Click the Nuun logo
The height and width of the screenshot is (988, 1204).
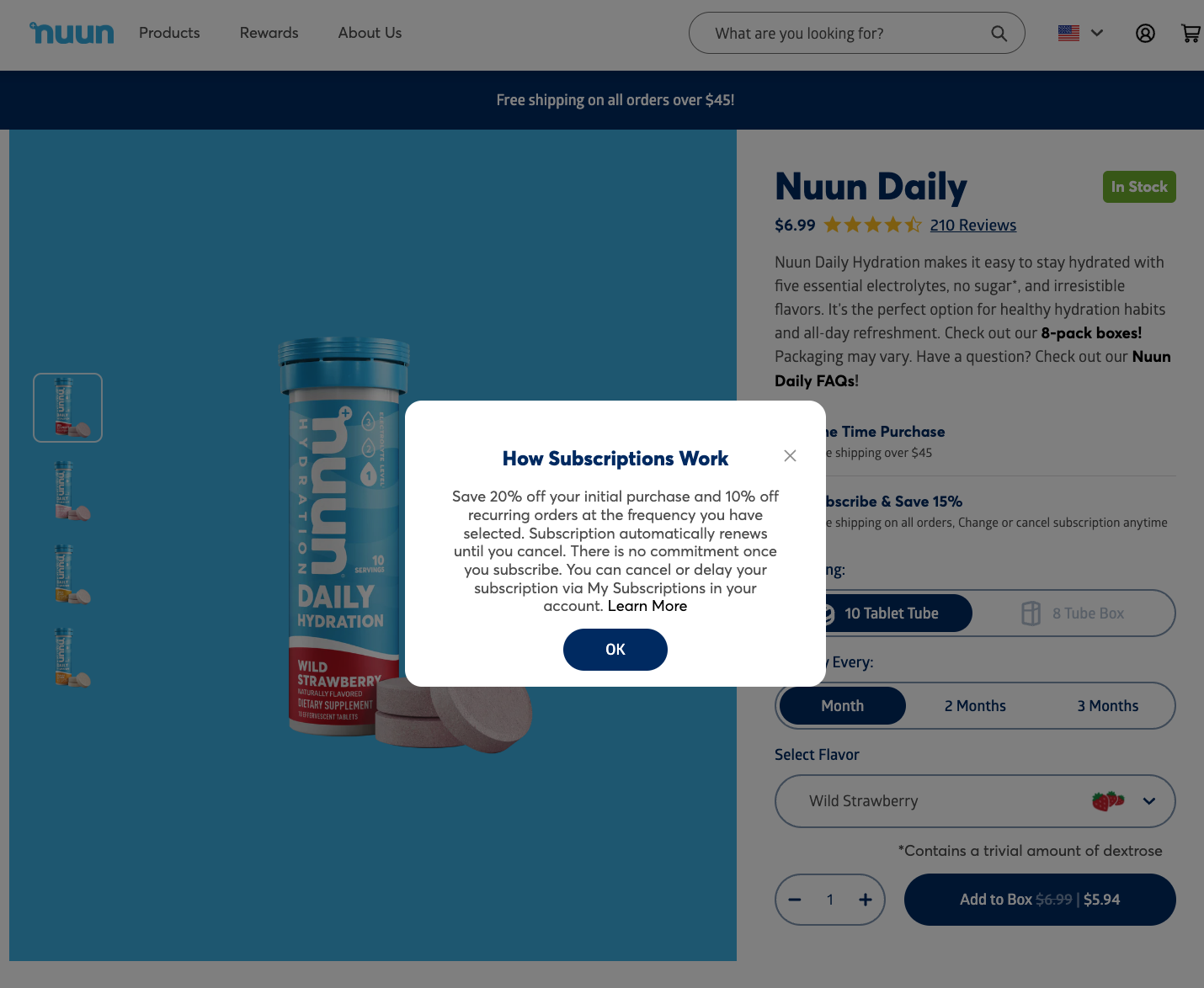(x=72, y=33)
